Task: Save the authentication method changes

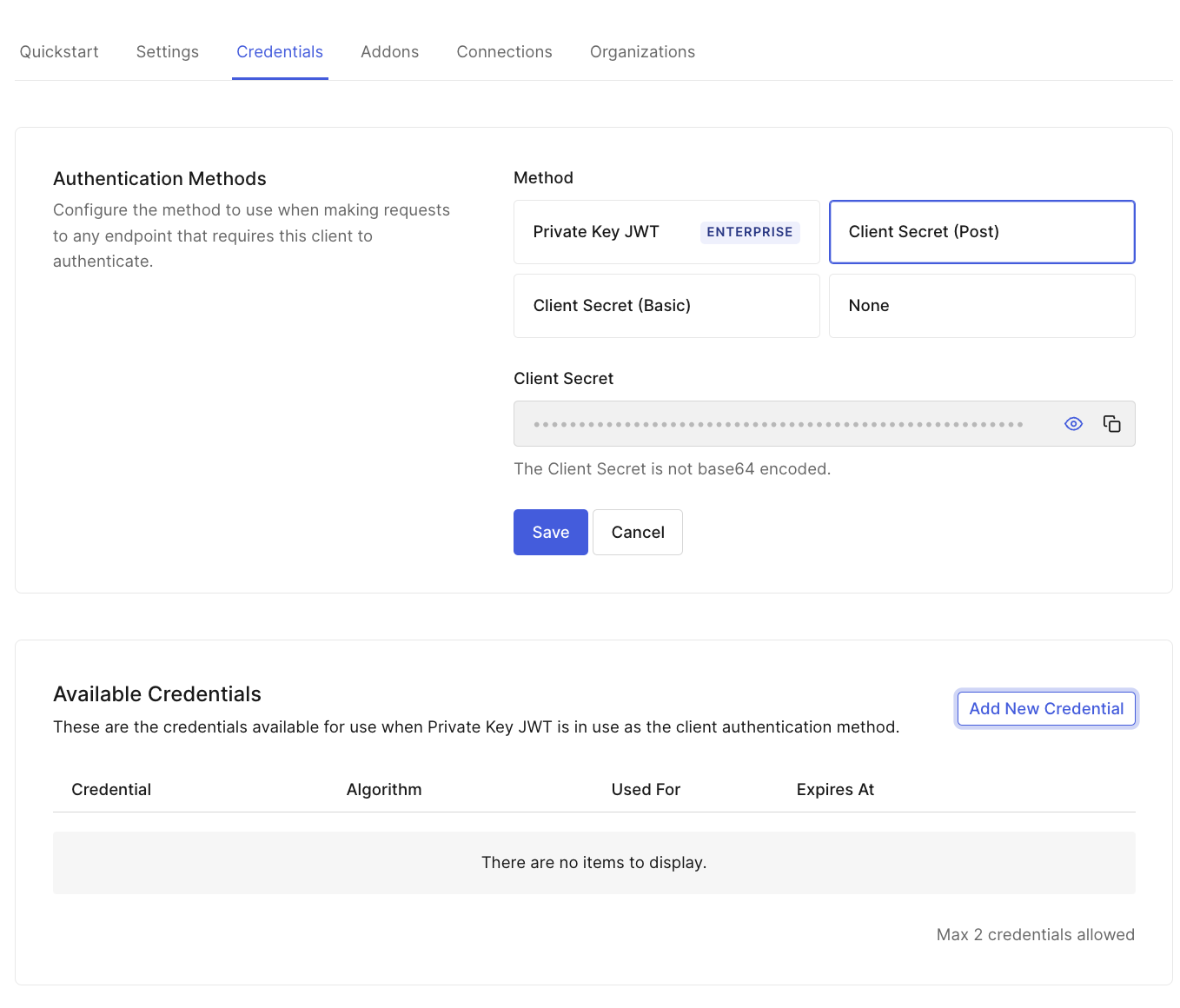Action: point(550,532)
